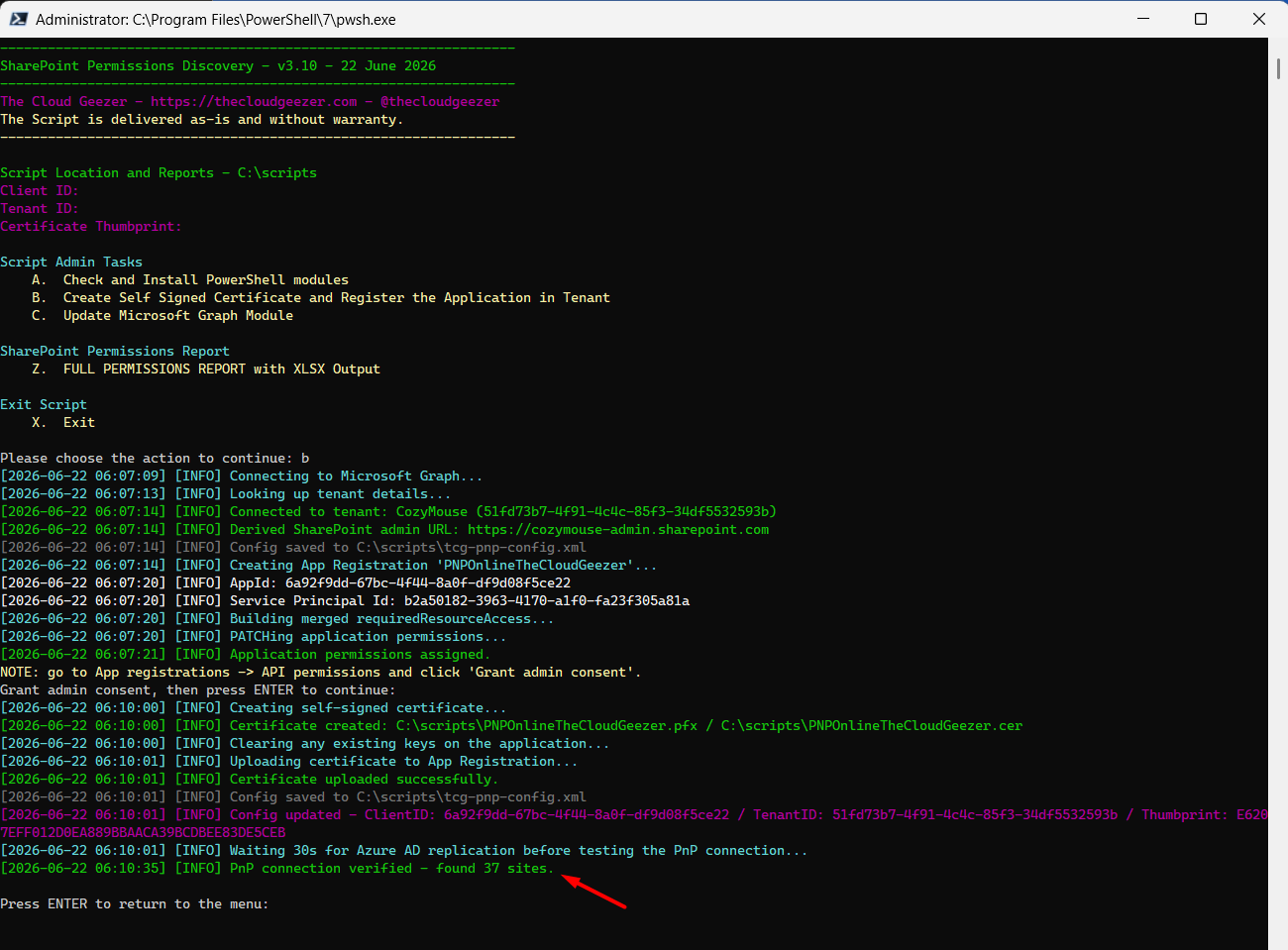Click the PowerShell icon in the title bar

19,19
